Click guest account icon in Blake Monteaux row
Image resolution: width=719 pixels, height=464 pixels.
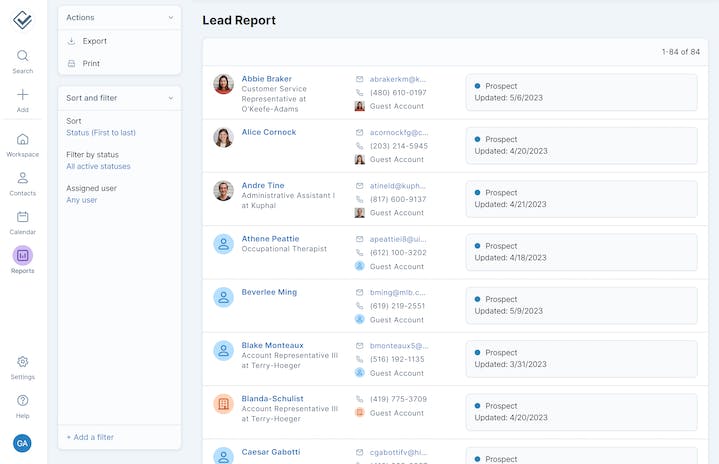tap(360, 373)
